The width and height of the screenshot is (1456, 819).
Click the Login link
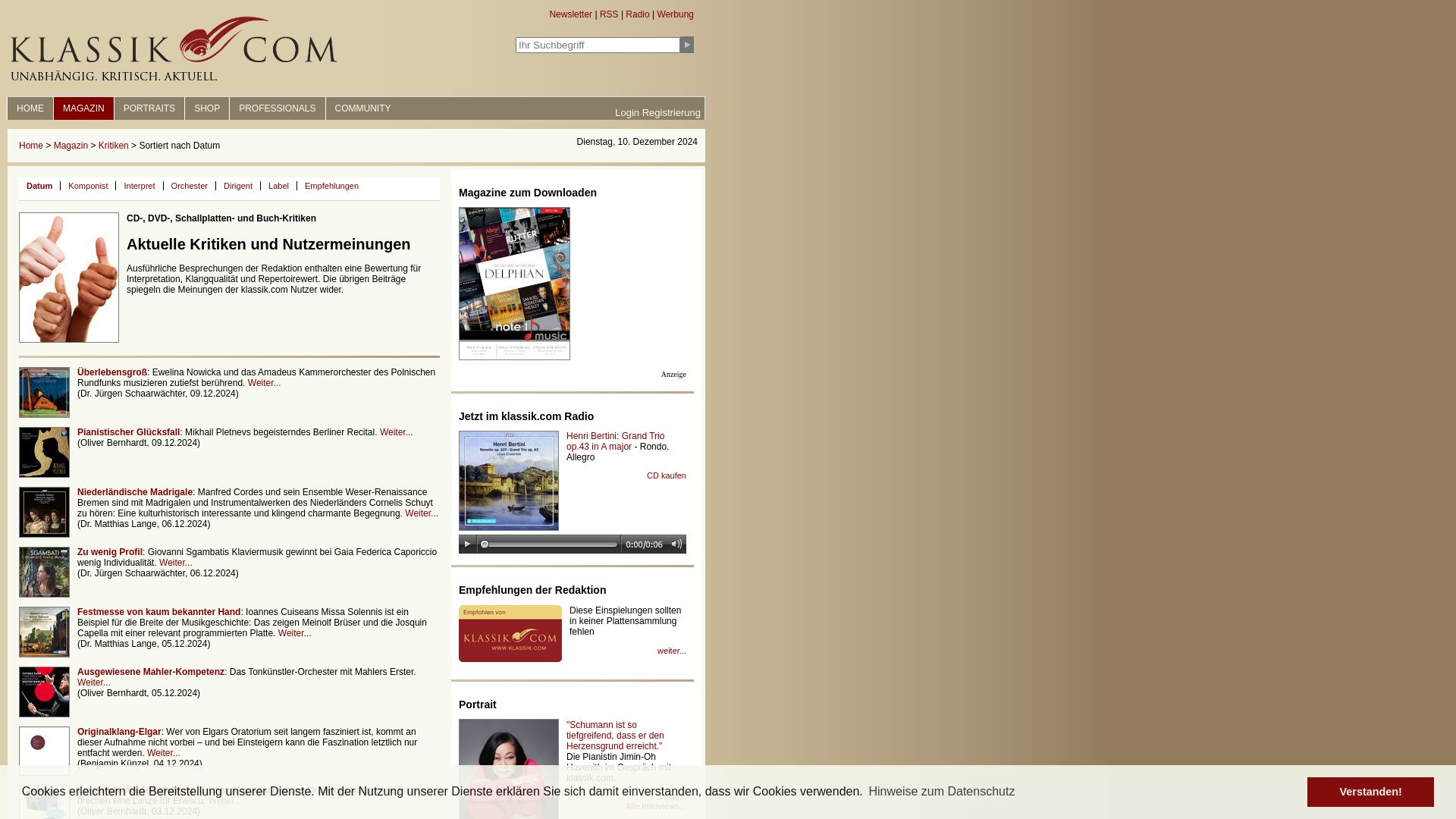tap(627, 113)
